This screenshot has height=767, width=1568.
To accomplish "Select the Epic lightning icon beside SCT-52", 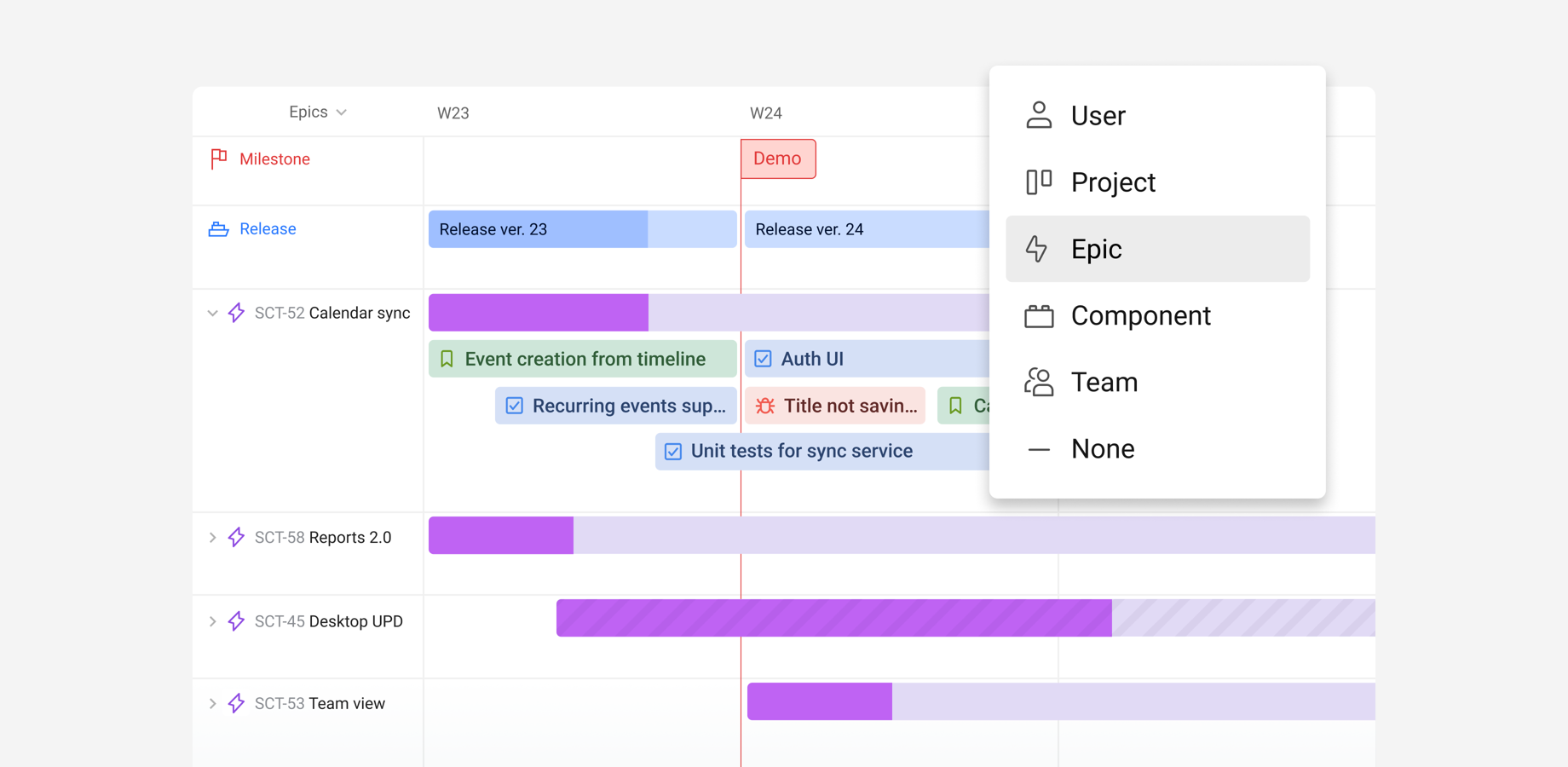I will [235, 313].
